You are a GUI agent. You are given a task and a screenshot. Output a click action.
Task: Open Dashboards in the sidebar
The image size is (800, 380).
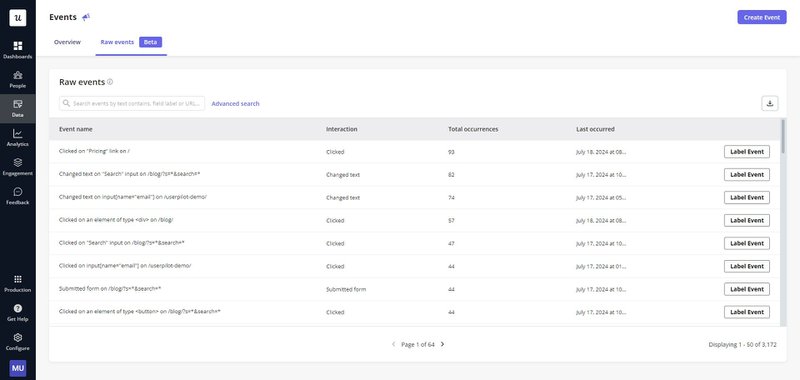tap(17, 50)
